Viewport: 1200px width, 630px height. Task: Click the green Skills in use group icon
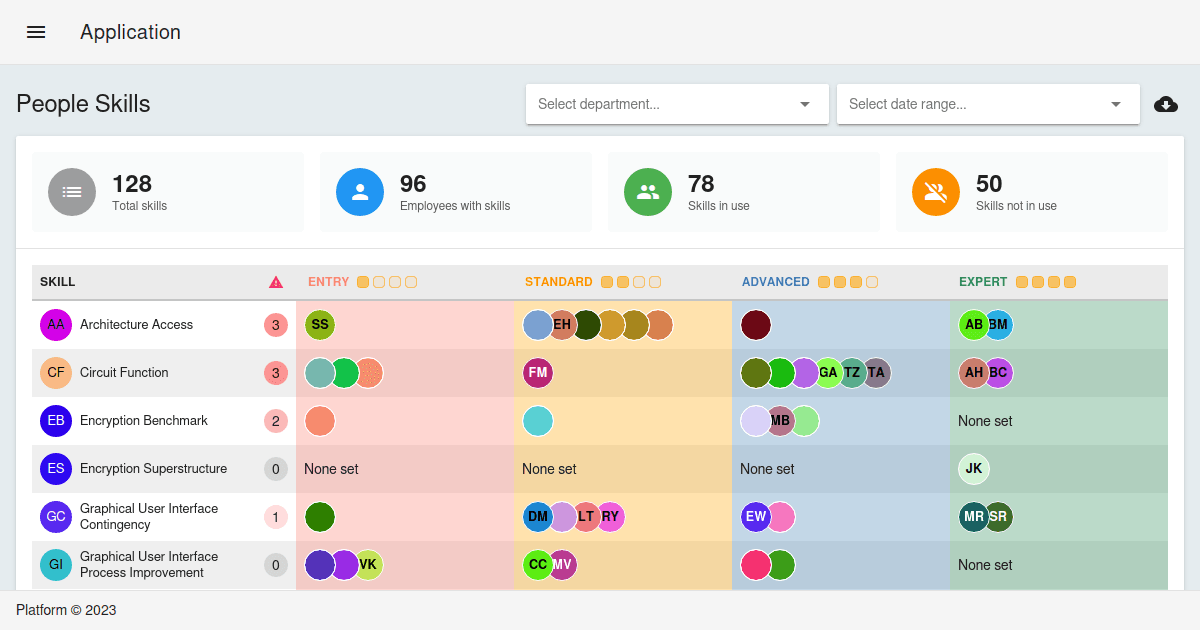tap(647, 192)
